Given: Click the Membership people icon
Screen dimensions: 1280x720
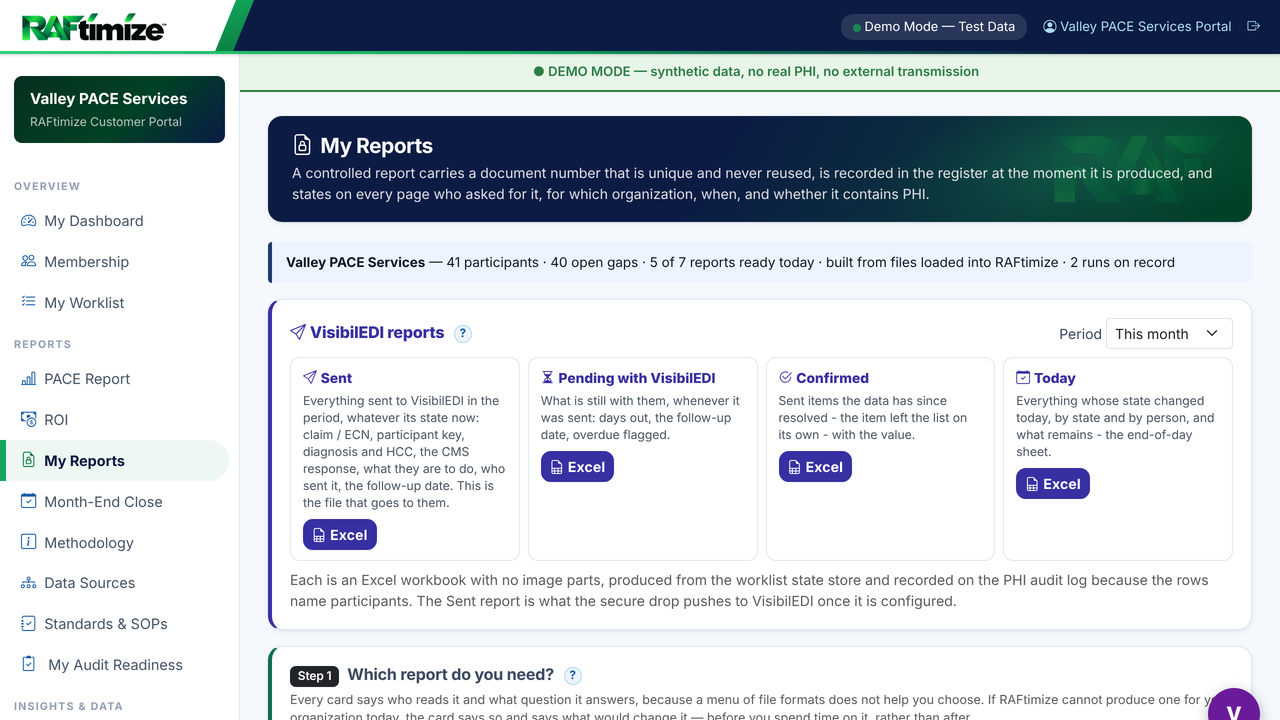Looking at the screenshot, I should click(x=28, y=262).
